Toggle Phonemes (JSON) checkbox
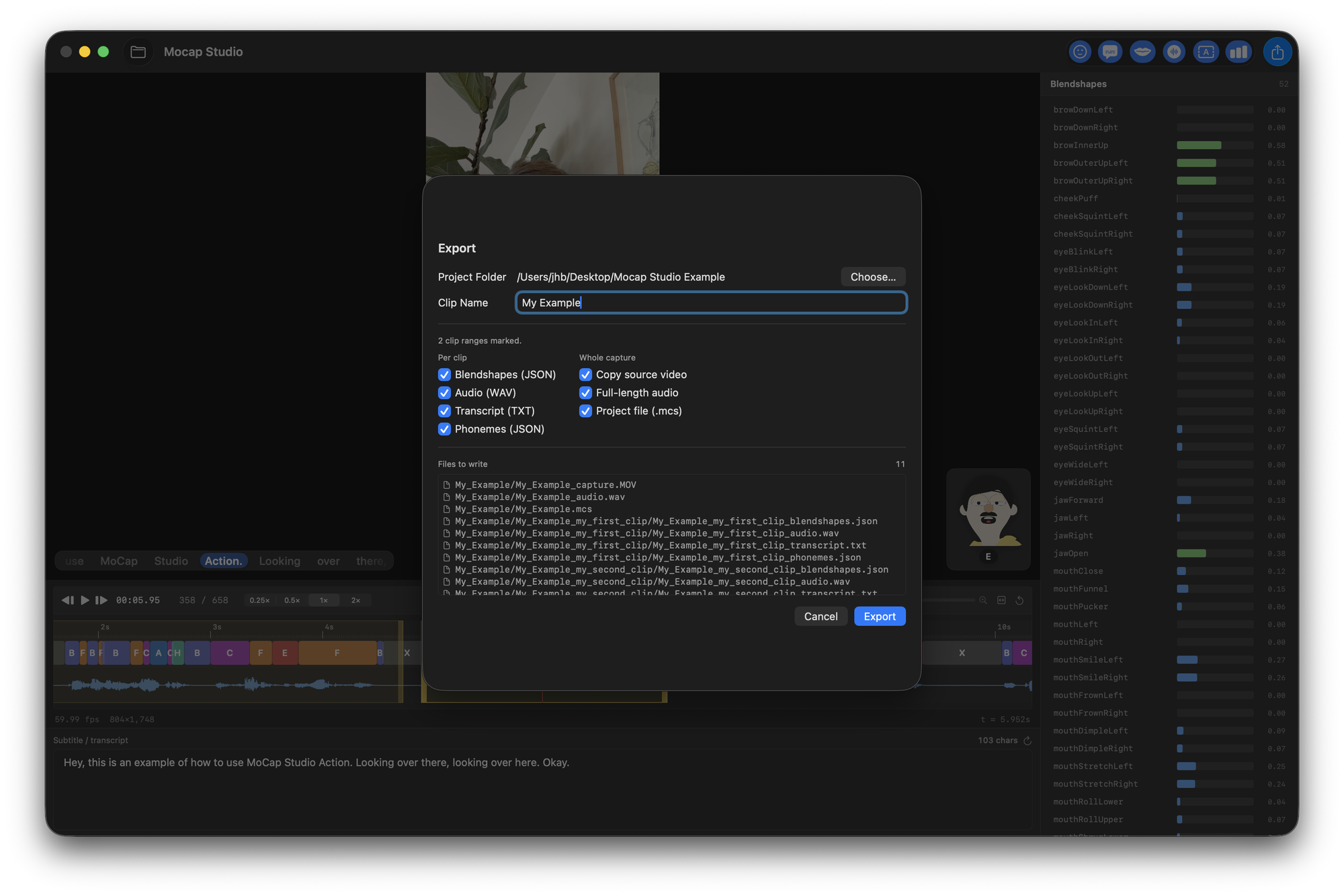1344x896 pixels. [x=444, y=429]
